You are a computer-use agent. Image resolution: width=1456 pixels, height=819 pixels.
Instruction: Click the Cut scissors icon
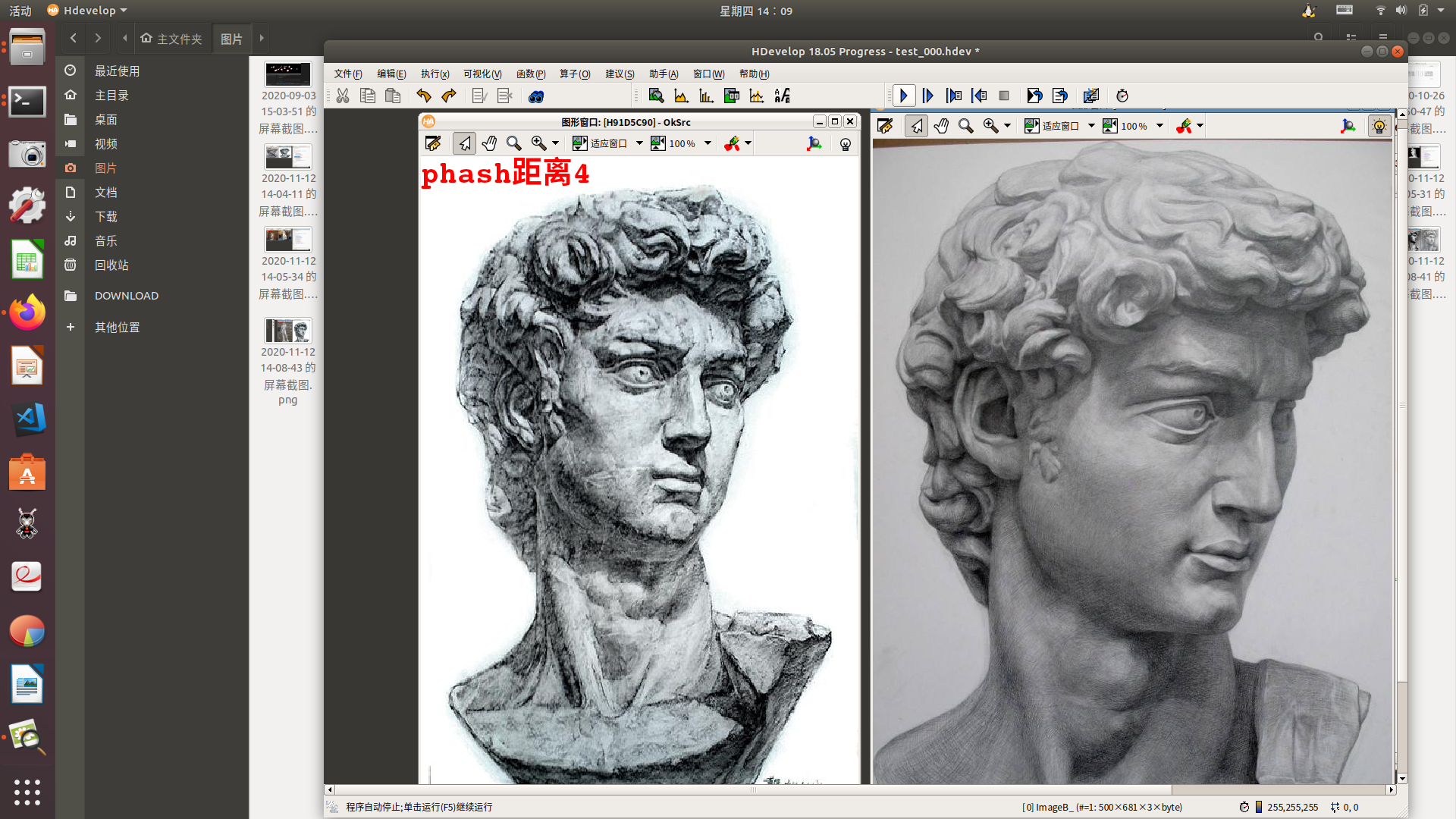click(343, 96)
